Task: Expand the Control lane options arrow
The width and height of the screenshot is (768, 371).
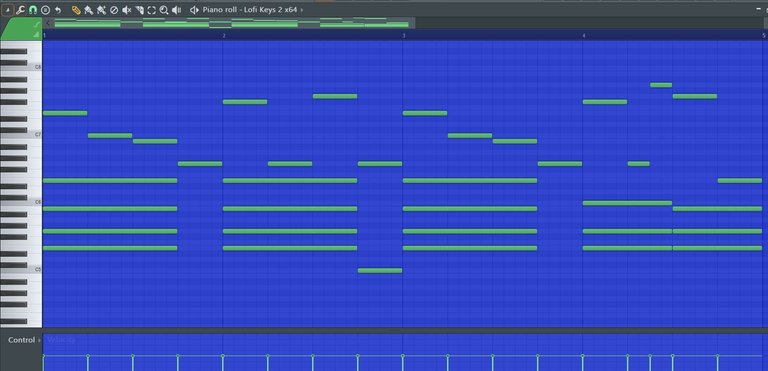Action: point(39,340)
